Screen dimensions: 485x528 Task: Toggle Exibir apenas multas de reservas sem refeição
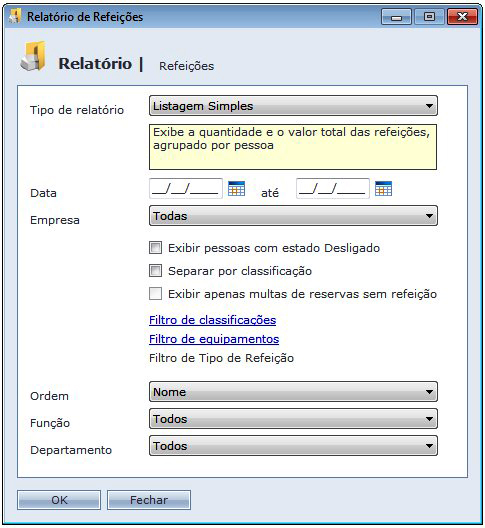click(155, 293)
